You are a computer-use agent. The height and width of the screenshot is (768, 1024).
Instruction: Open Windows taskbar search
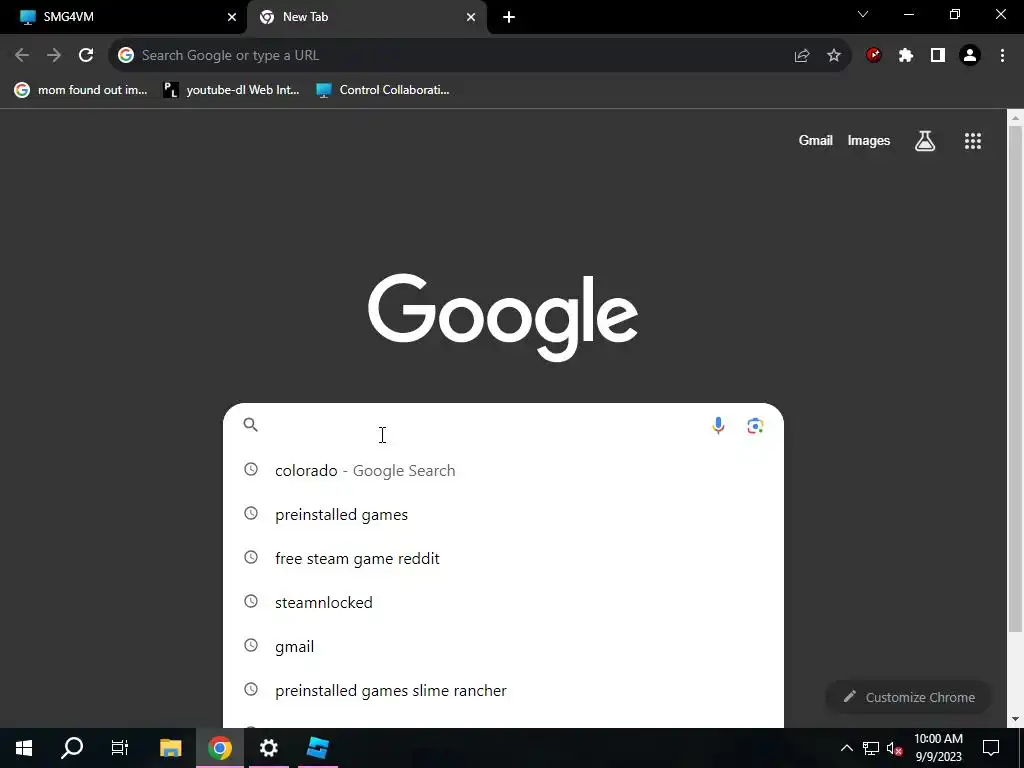72,748
